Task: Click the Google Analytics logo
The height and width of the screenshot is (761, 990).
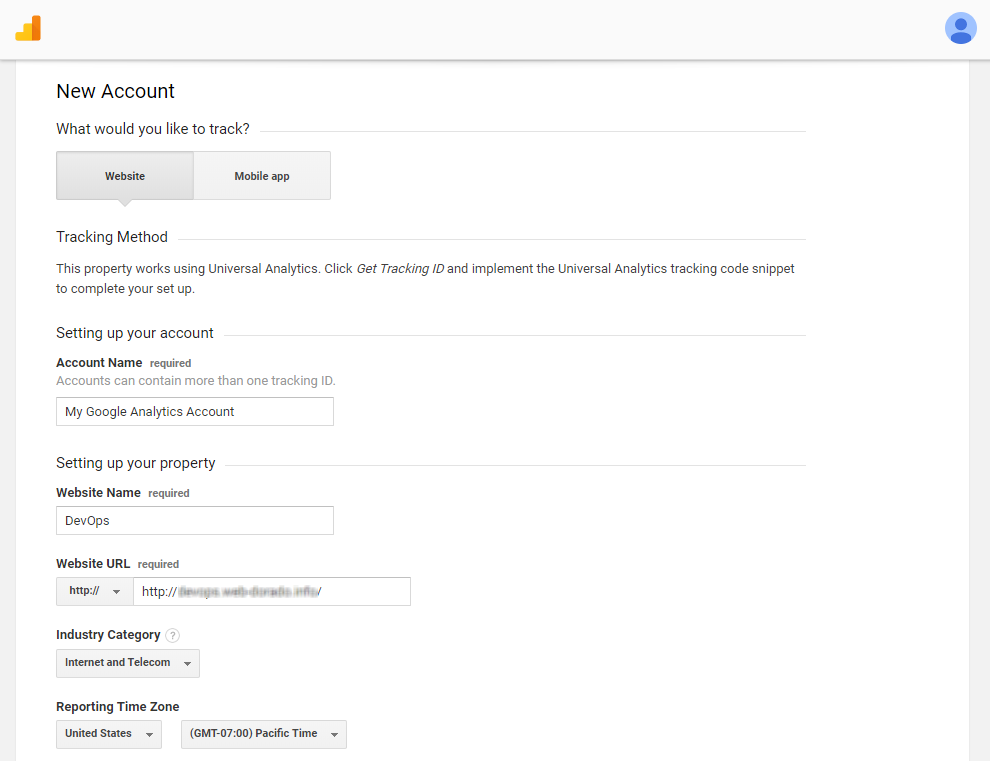Action: pos(28,28)
